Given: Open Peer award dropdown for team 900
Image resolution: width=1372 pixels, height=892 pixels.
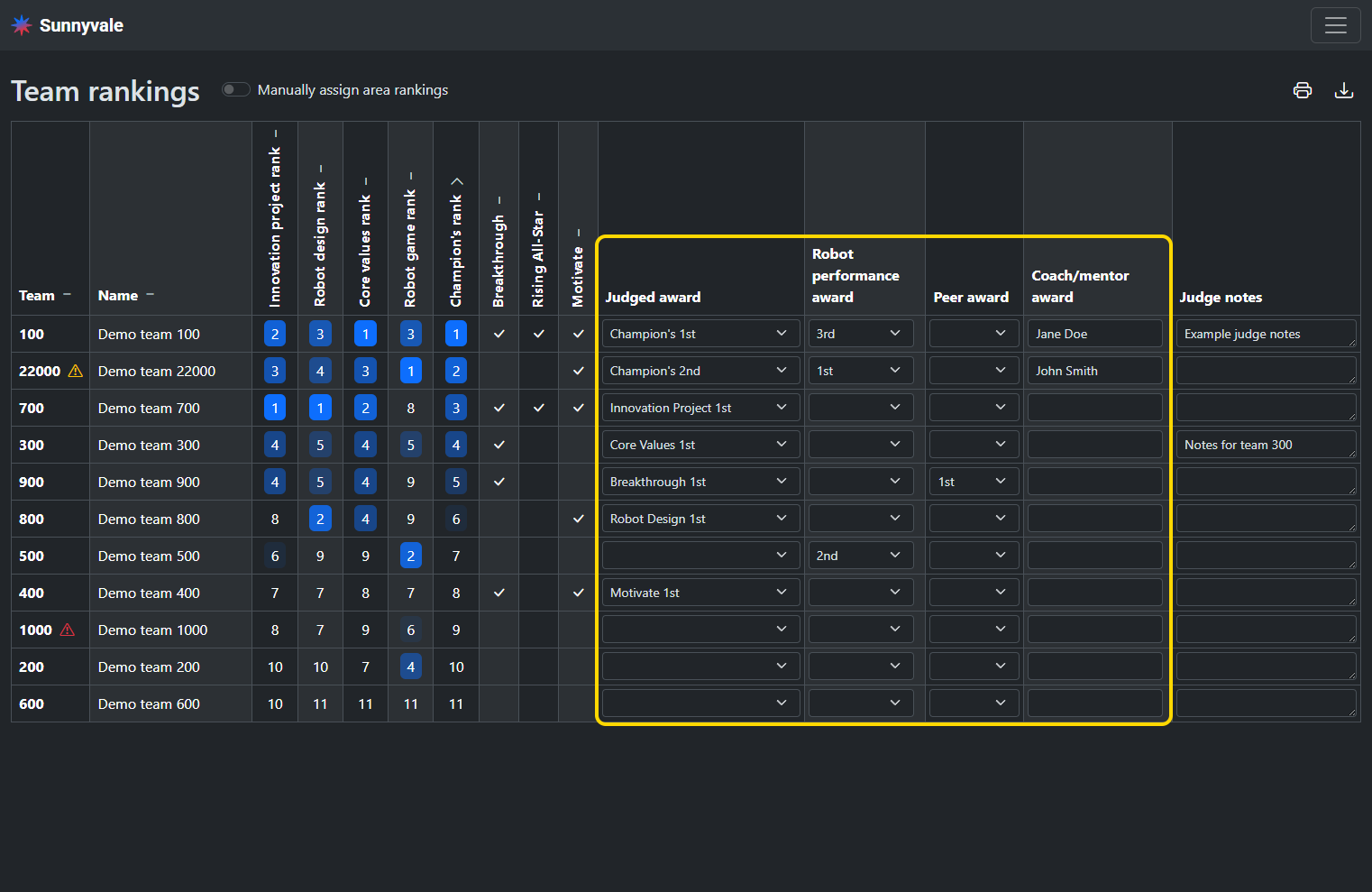Looking at the screenshot, I should (x=974, y=482).
